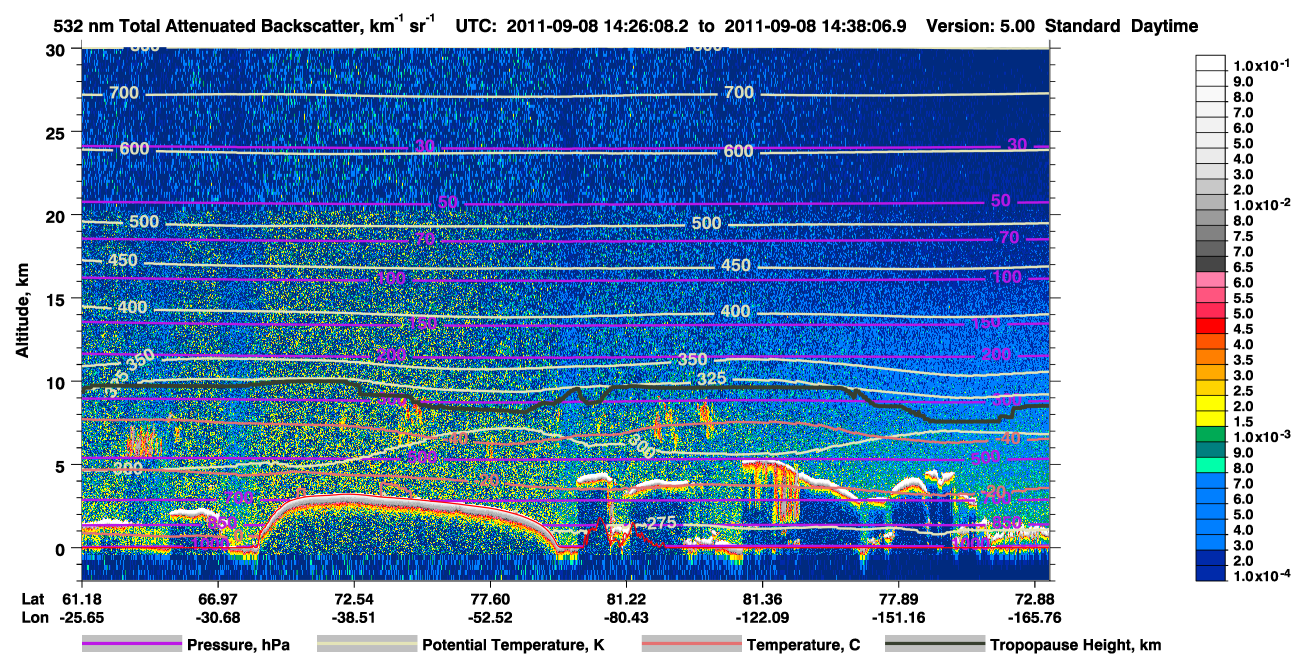1300x667 pixels.
Task: Click longitude value '-30.68'
Action: 217,617
